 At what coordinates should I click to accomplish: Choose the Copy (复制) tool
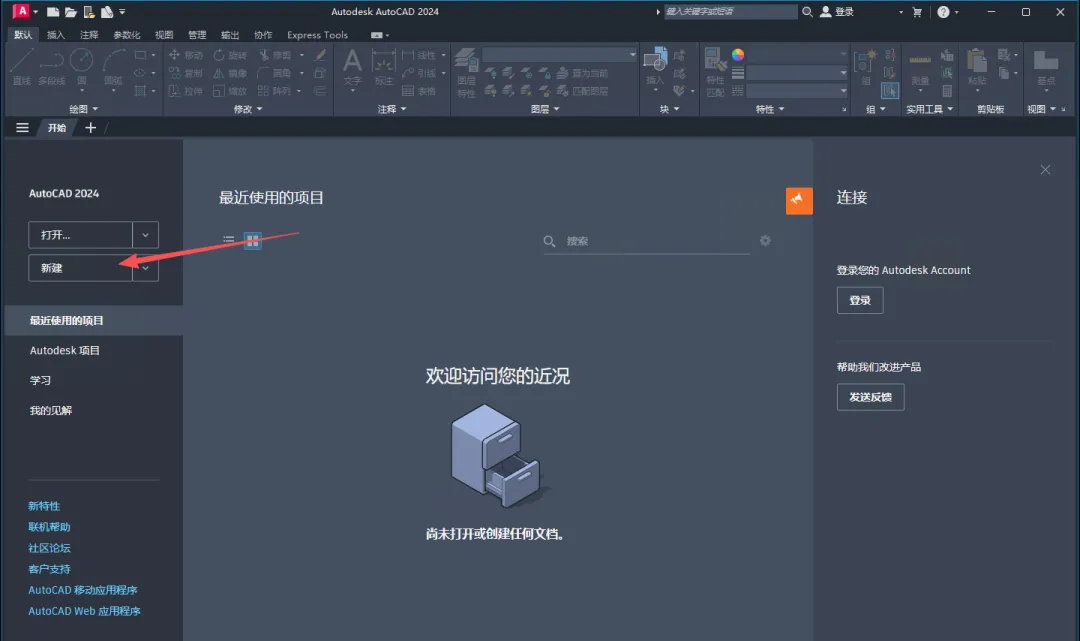click(x=186, y=73)
